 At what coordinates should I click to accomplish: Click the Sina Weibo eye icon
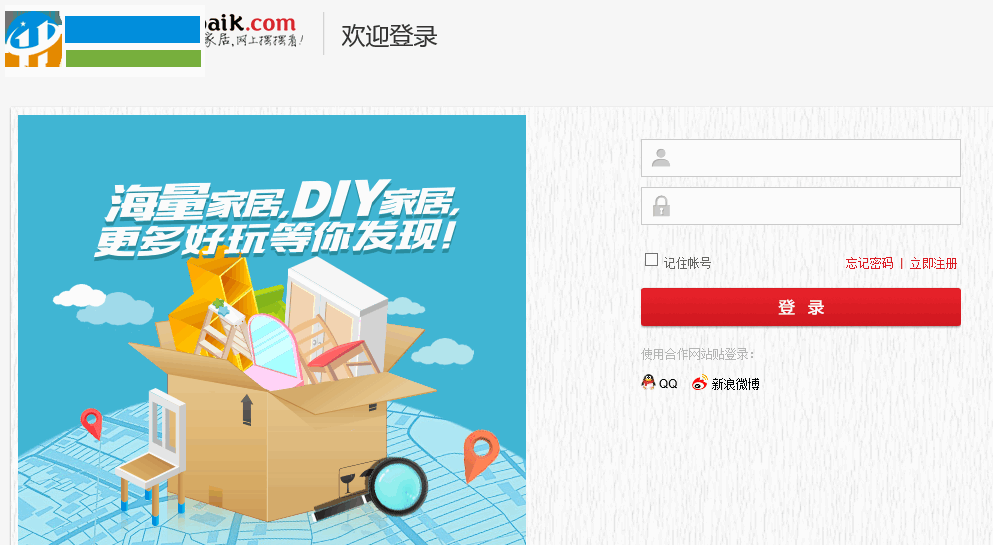[699, 383]
